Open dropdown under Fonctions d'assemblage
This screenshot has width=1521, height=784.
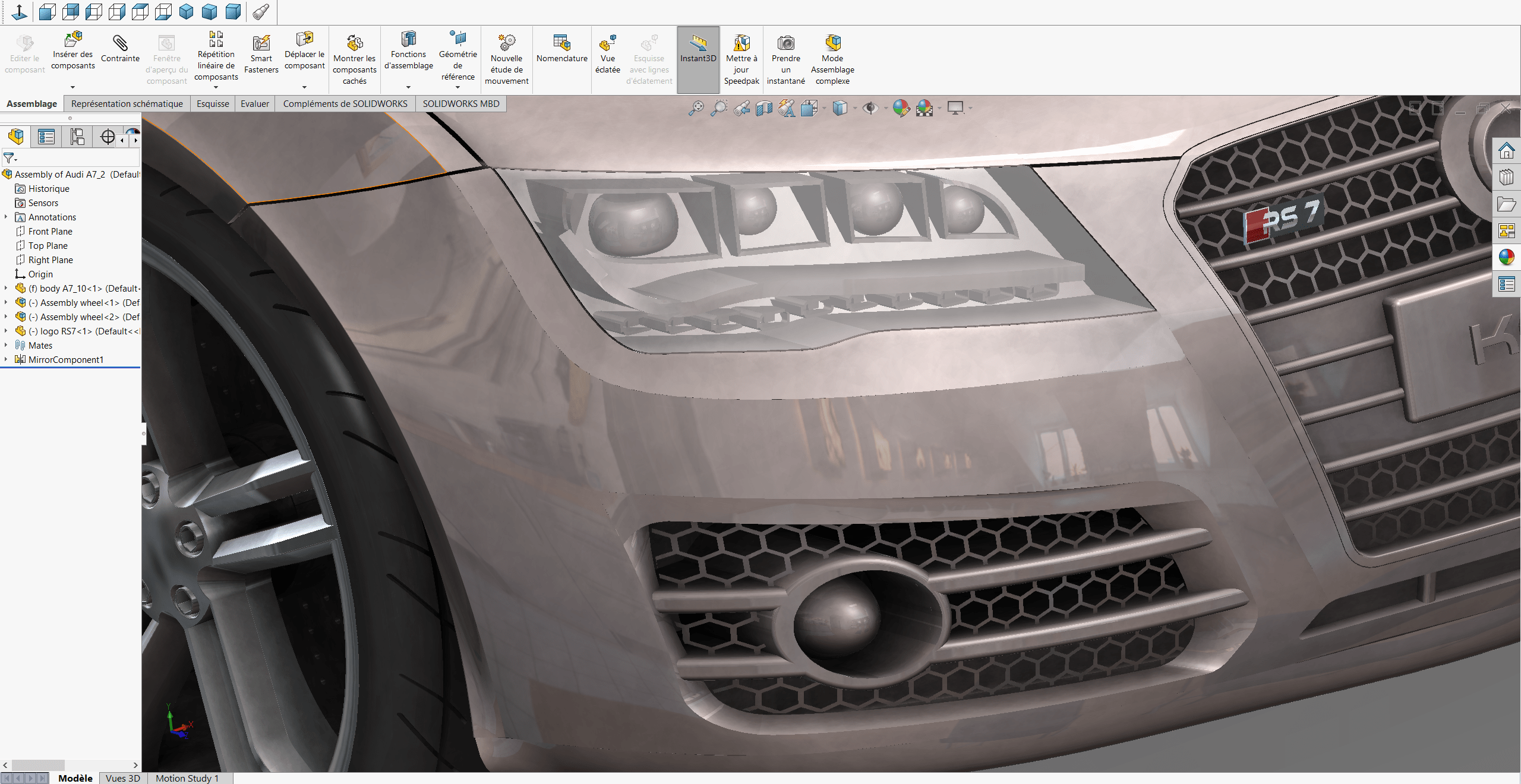(x=409, y=87)
